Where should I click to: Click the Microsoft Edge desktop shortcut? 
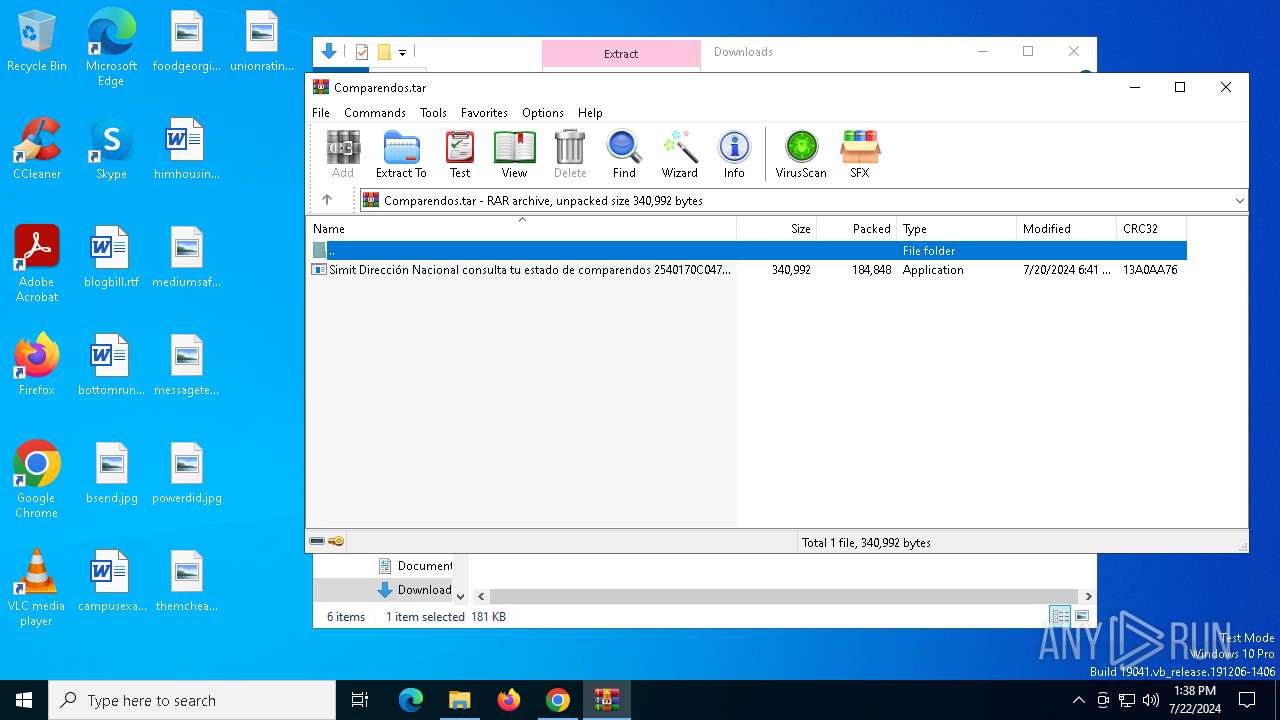(111, 49)
